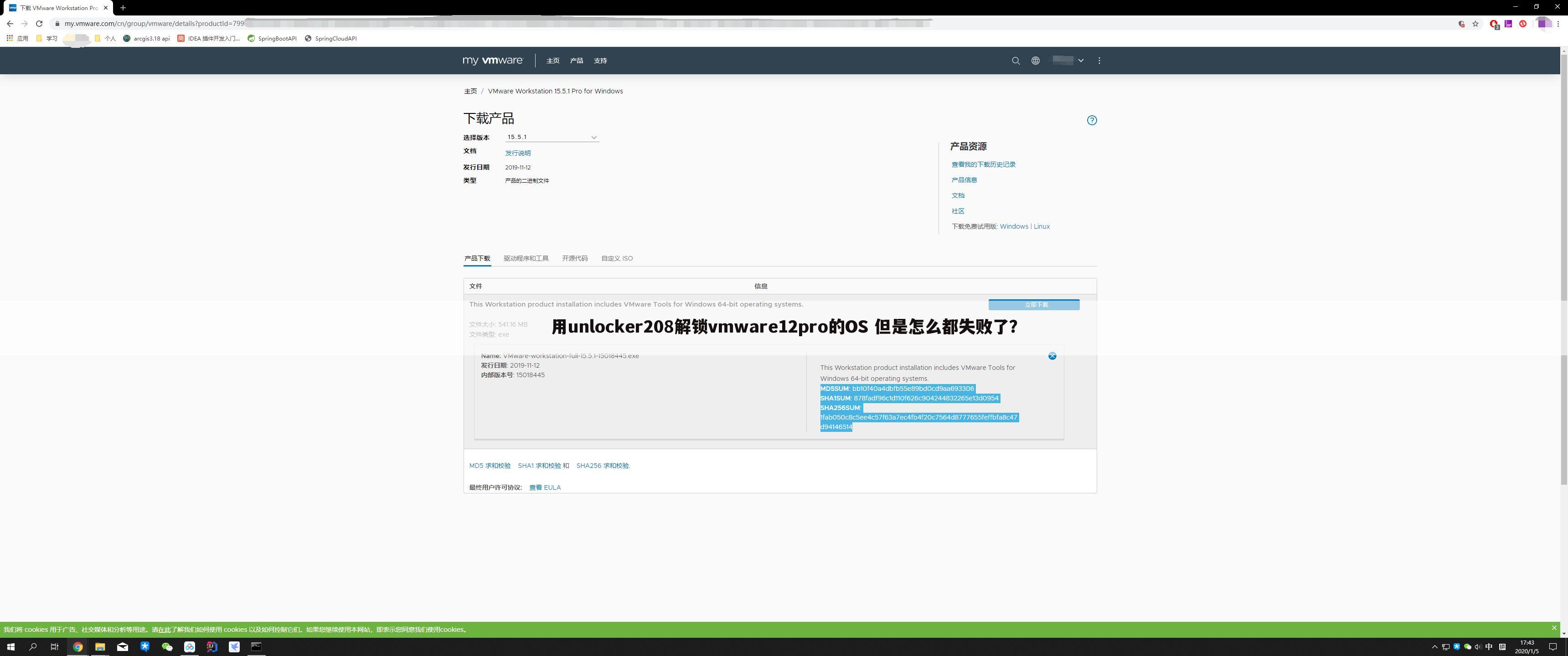The image size is (1568, 656).
Task: Open IntelliJ IDEA from the taskbar
Action: [212, 646]
